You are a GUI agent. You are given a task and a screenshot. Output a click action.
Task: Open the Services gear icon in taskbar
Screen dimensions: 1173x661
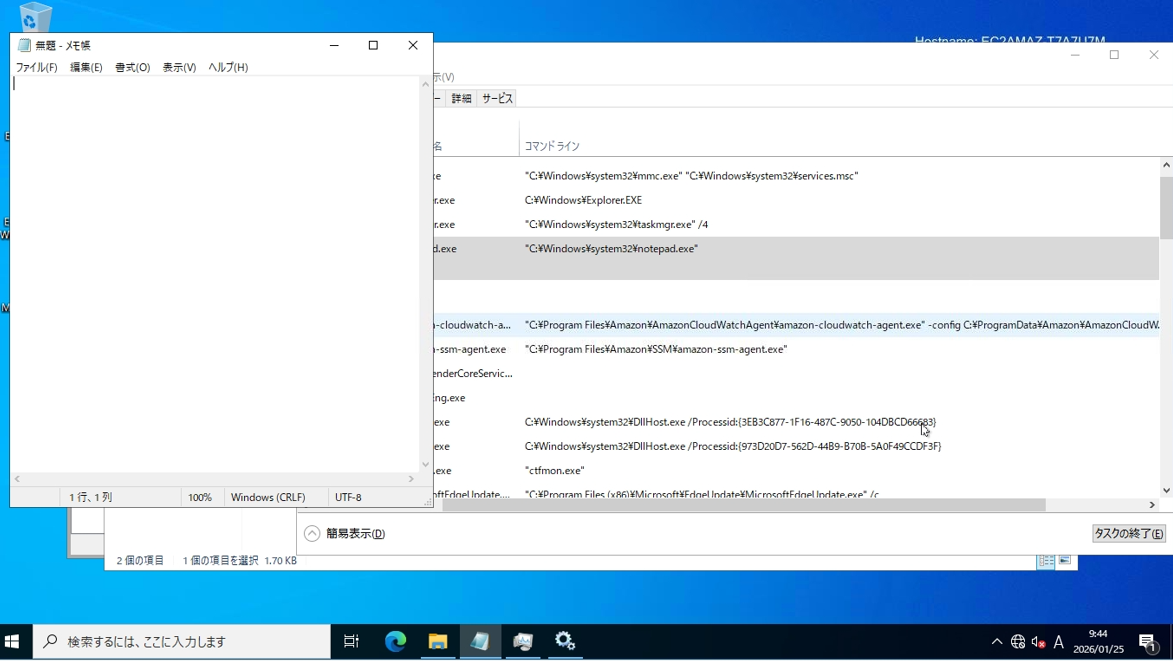point(566,641)
